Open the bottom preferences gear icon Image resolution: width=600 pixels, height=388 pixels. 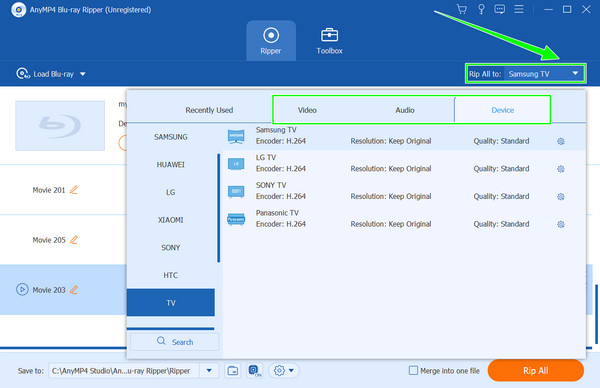click(x=279, y=370)
